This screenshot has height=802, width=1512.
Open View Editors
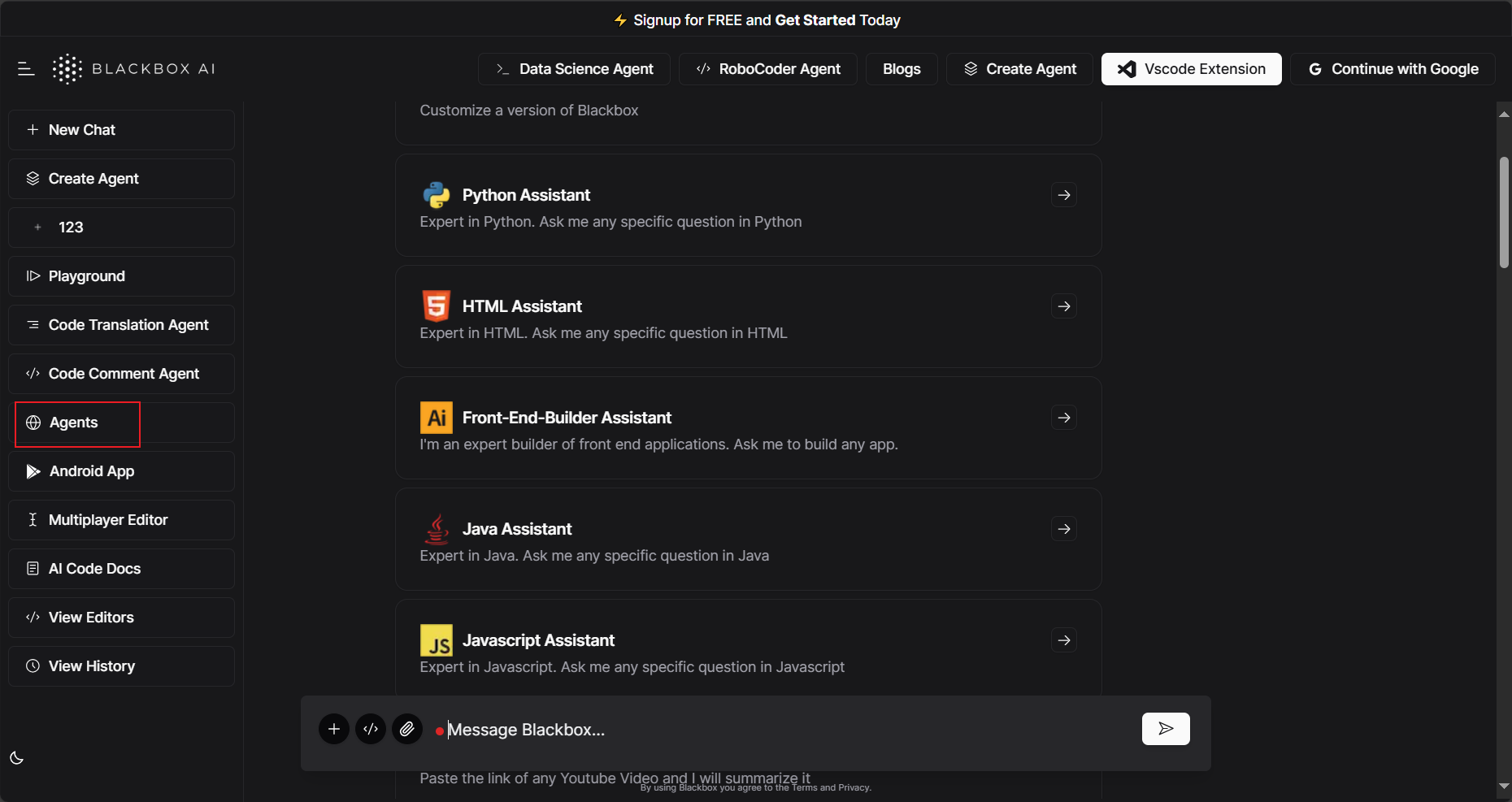point(121,618)
